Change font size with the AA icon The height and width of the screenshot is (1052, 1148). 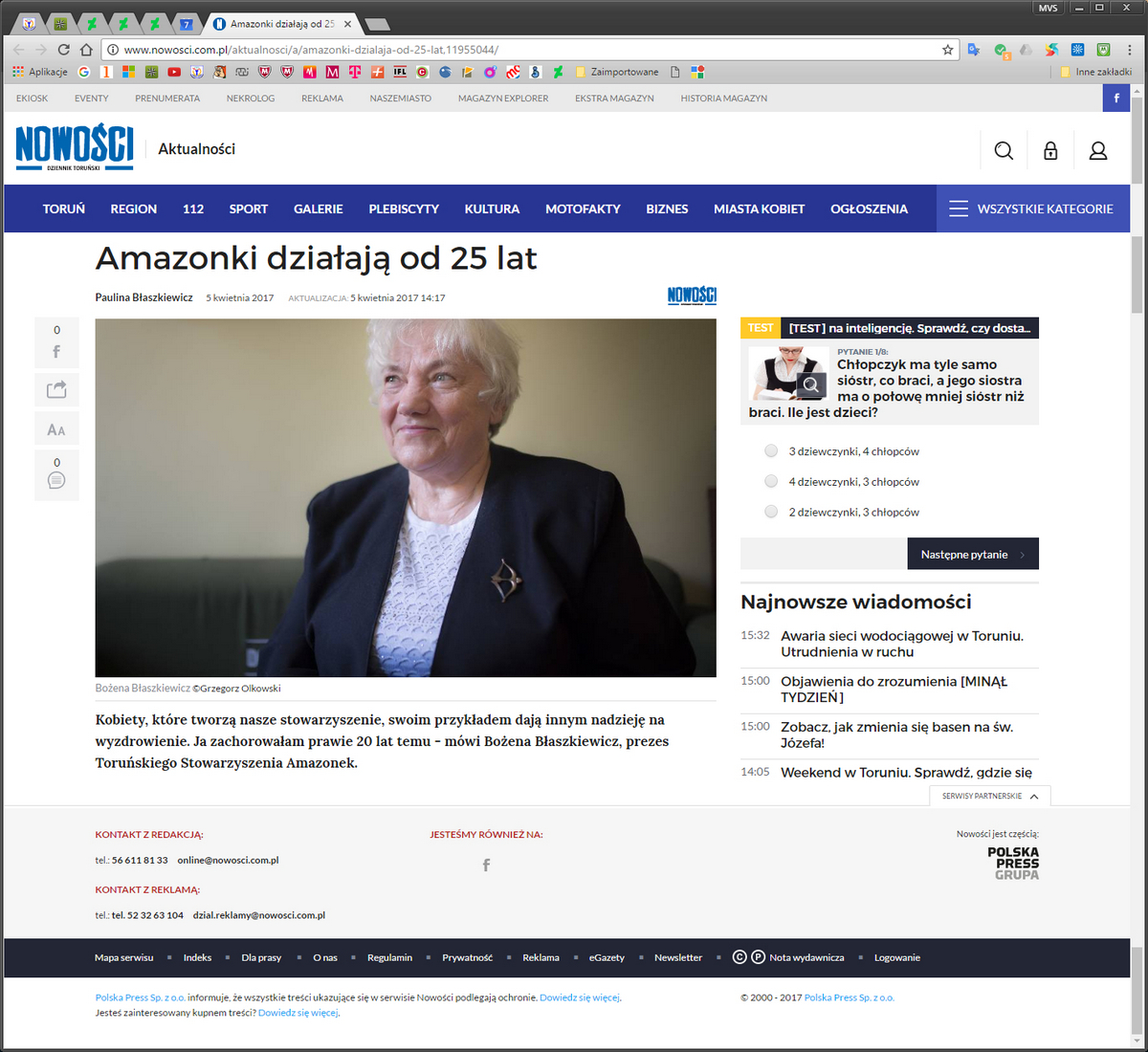56,429
